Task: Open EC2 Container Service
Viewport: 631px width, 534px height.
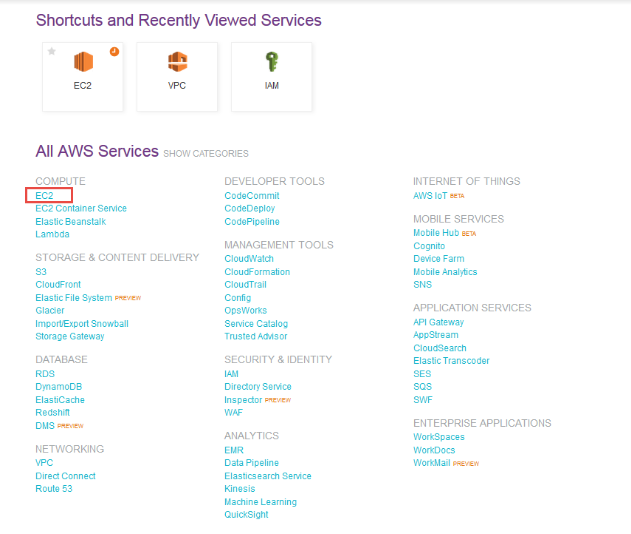Action: coord(81,208)
